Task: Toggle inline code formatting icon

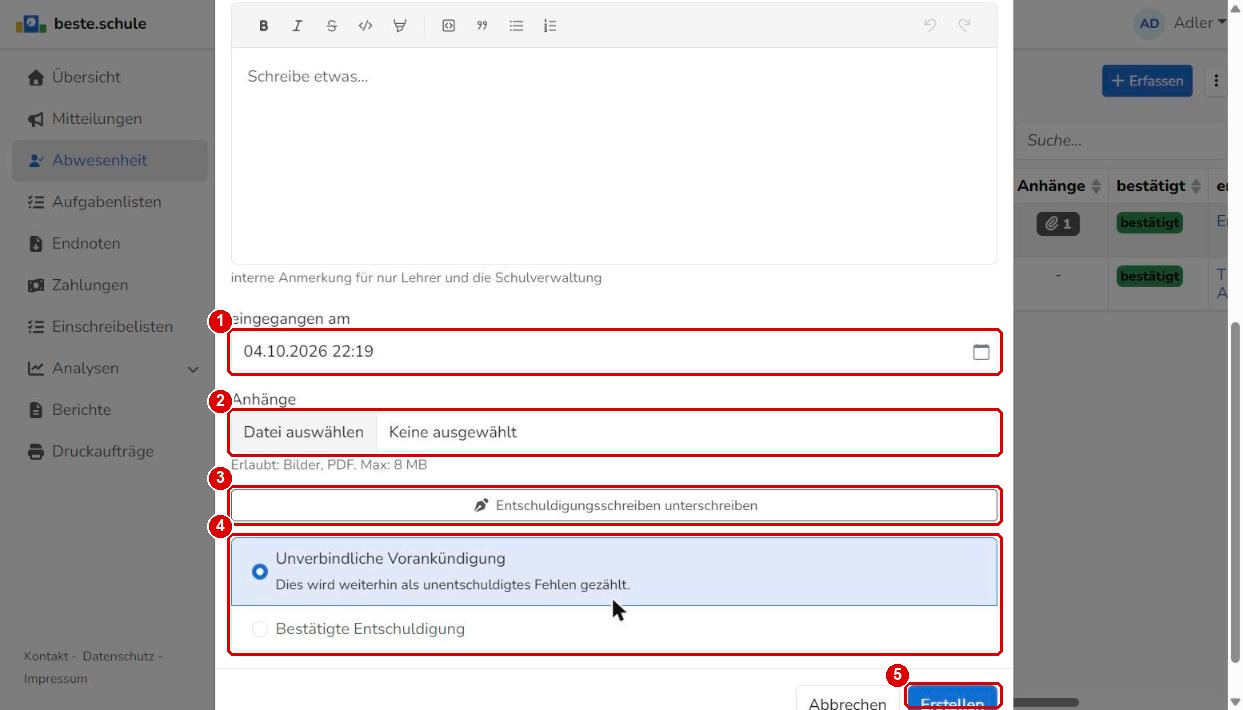Action: tap(365, 26)
